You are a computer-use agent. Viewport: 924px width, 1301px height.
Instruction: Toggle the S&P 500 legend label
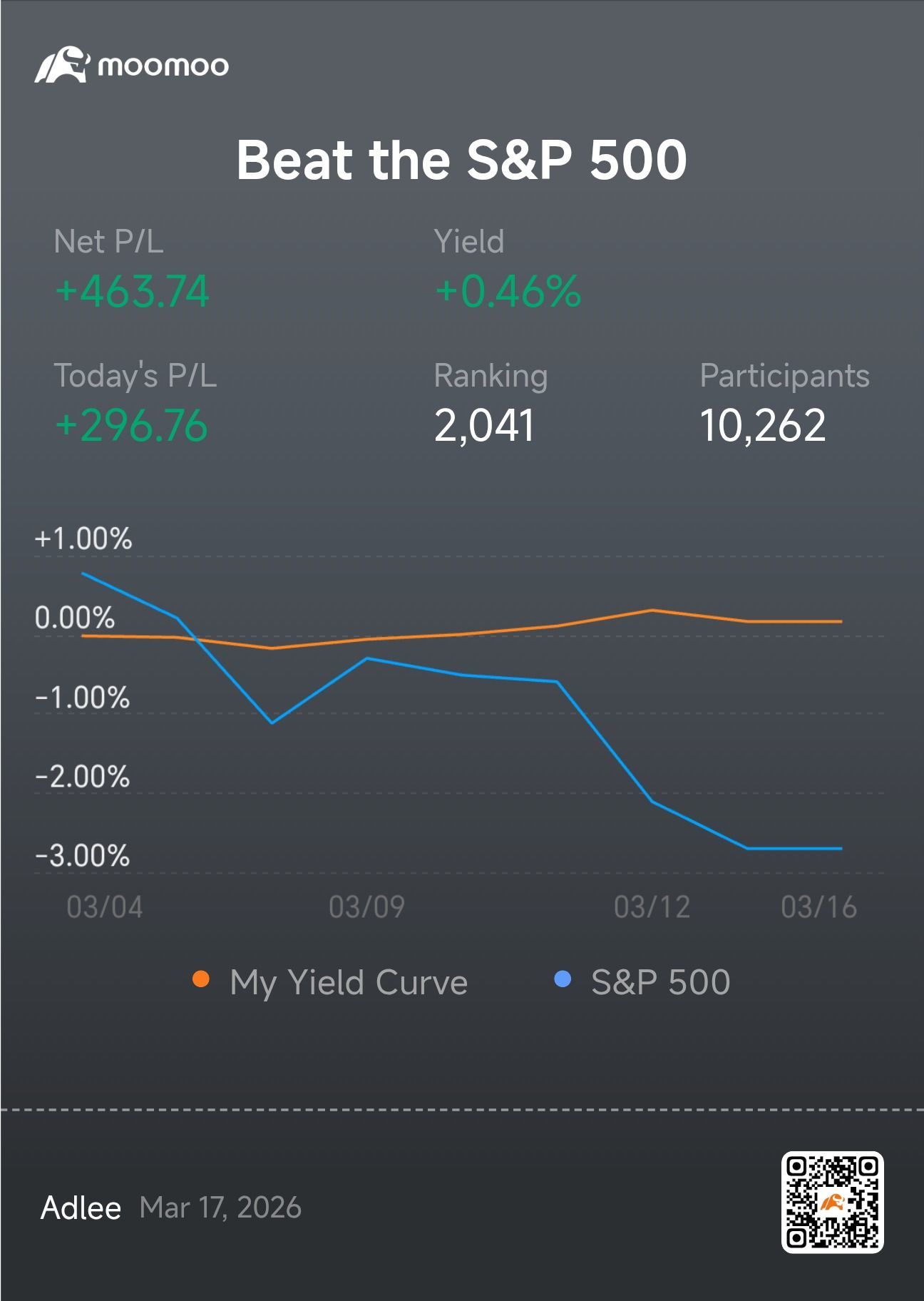click(x=660, y=982)
